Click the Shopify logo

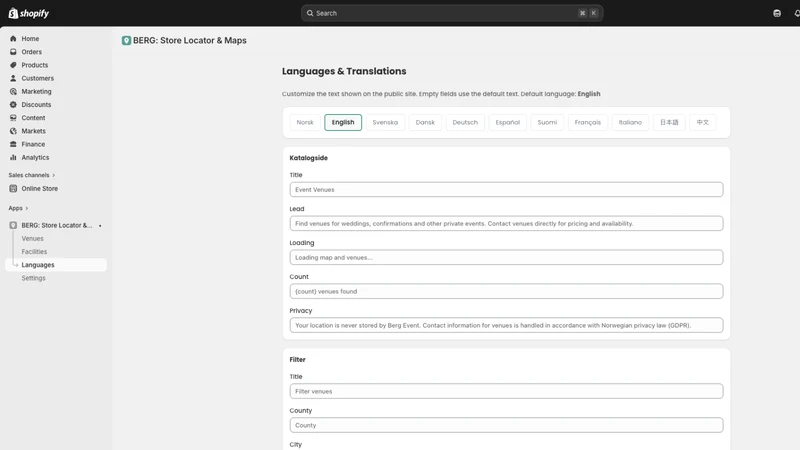(x=29, y=13)
